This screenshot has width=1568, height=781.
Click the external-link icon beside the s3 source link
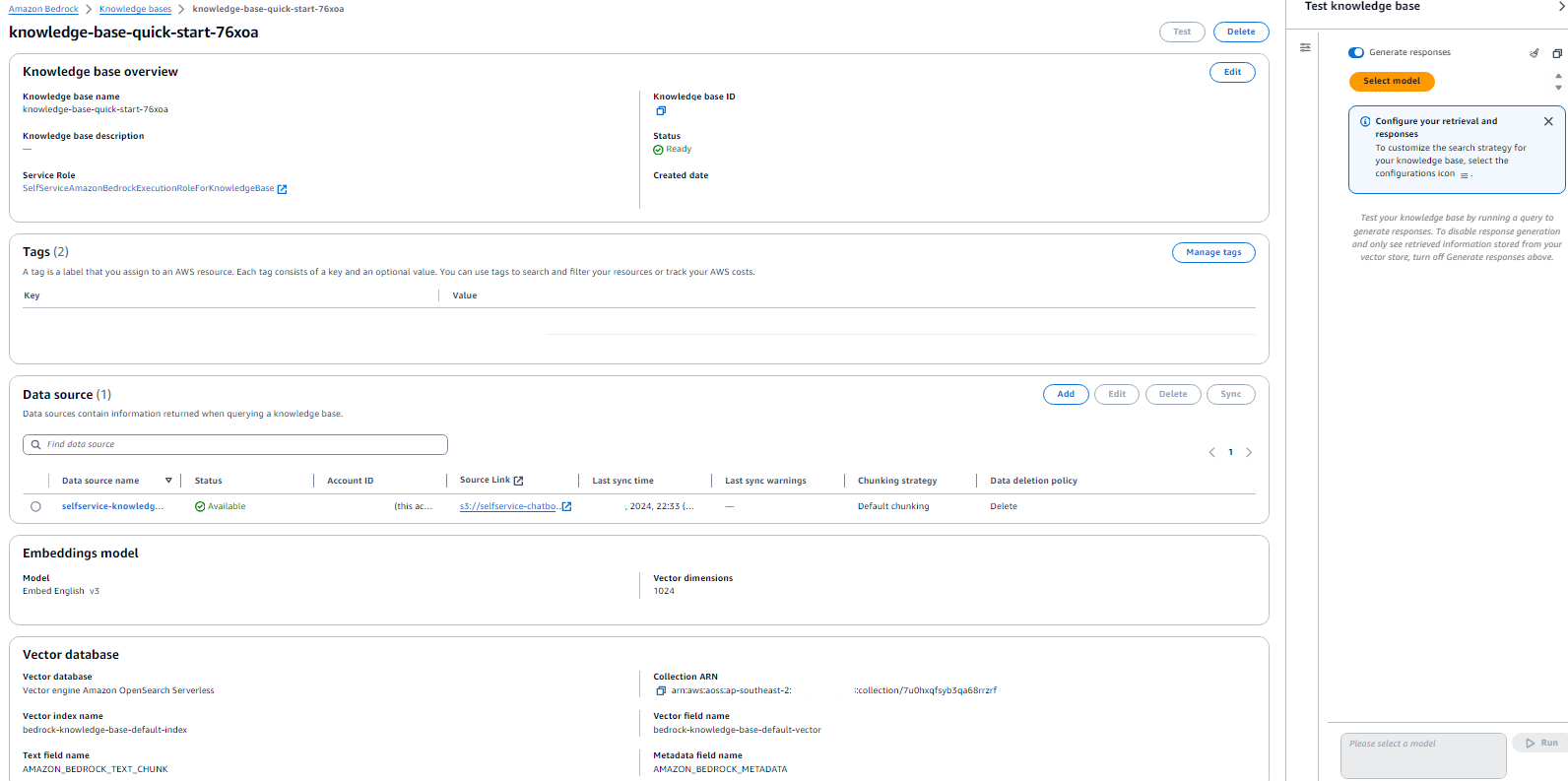pyautogui.click(x=566, y=506)
